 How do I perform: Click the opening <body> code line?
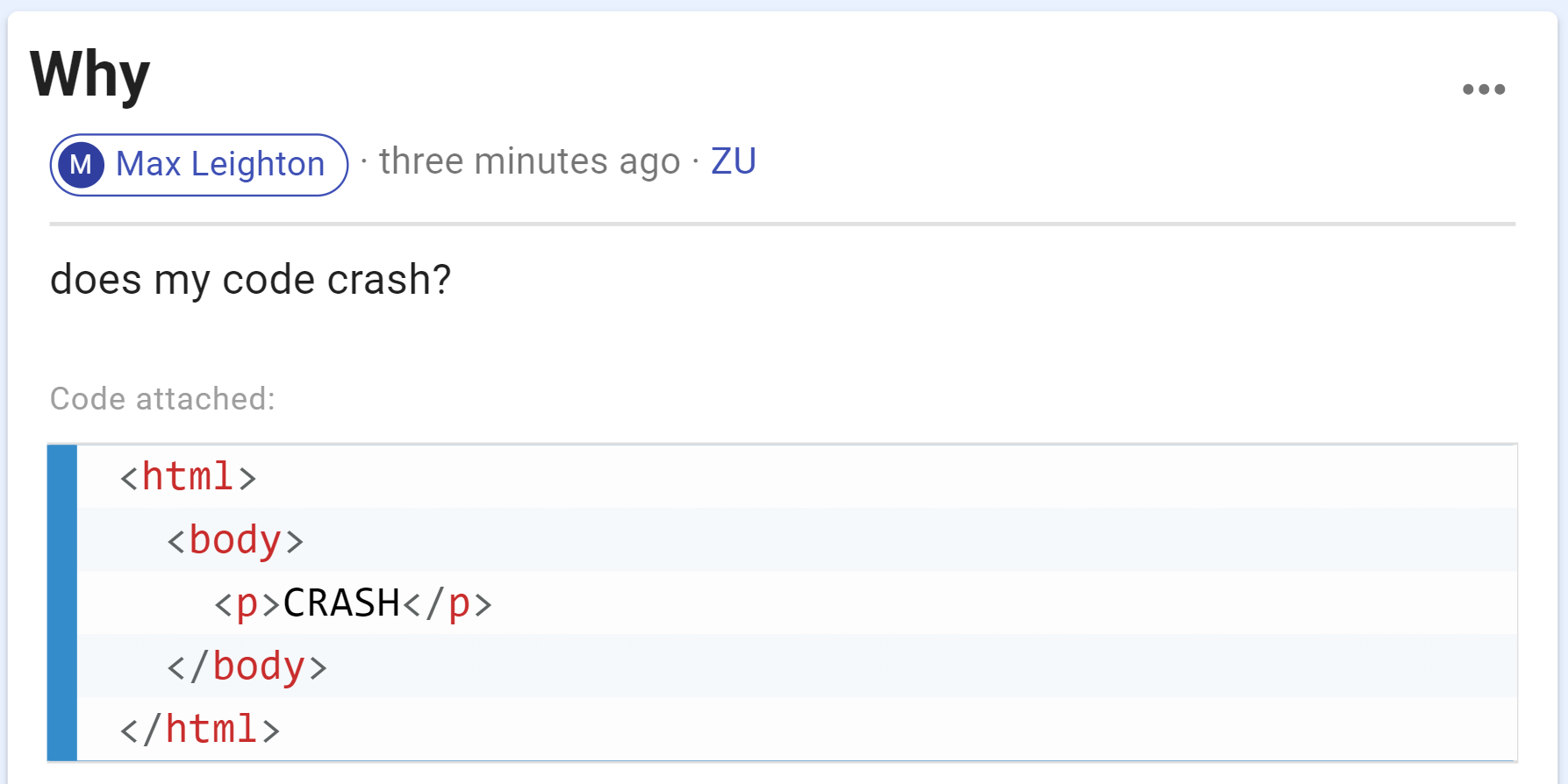798,539
